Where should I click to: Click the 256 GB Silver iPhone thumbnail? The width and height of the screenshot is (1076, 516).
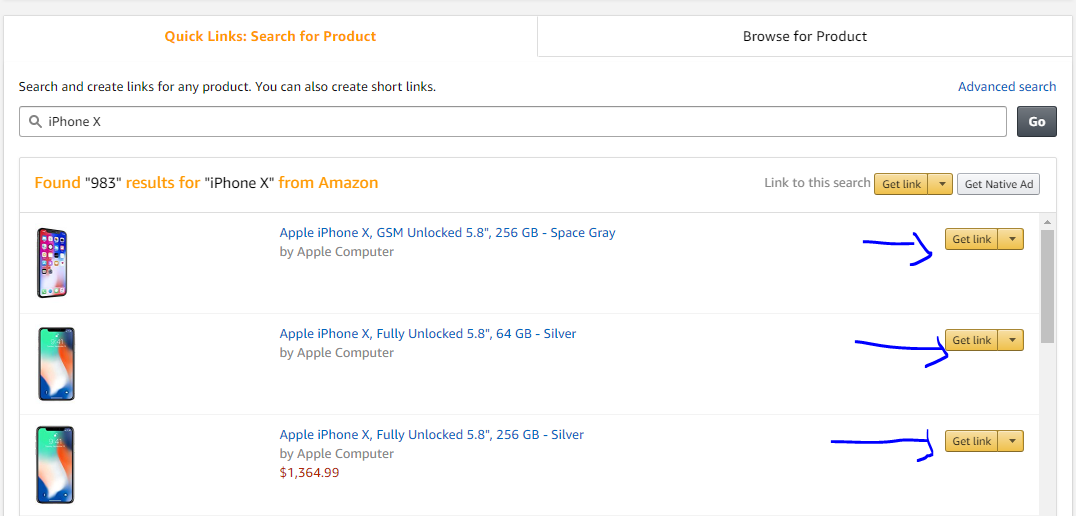pyautogui.click(x=55, y=465)
